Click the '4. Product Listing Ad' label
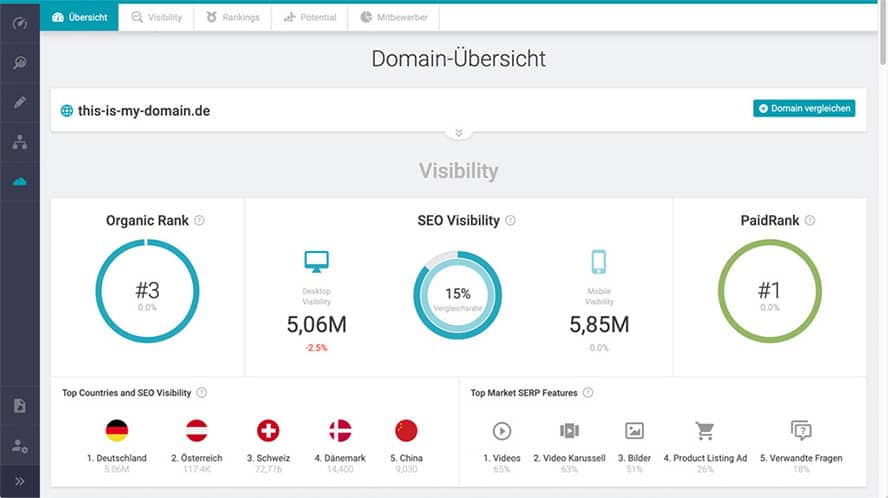This screenshot has width=888, height=498. click(x=705, y=458)
